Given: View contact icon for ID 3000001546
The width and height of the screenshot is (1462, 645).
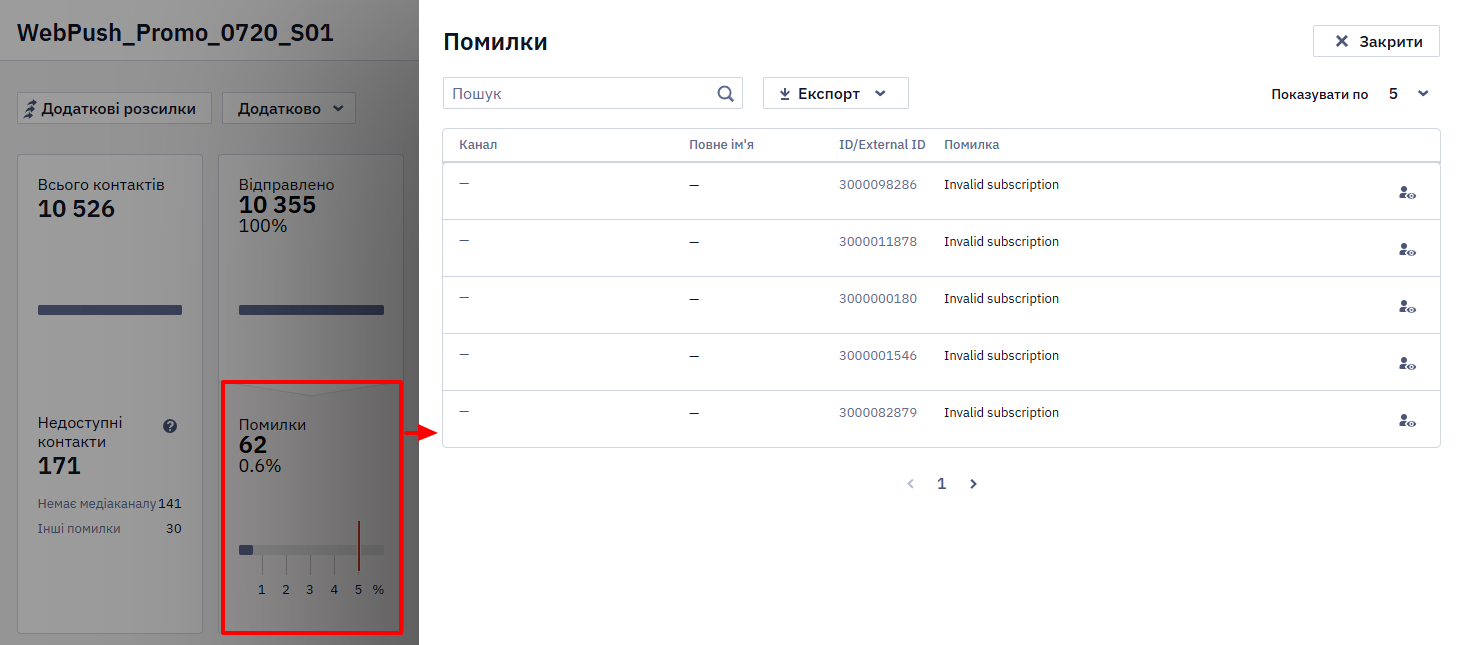Looking at the screenshot, I should click(1407, 364).
